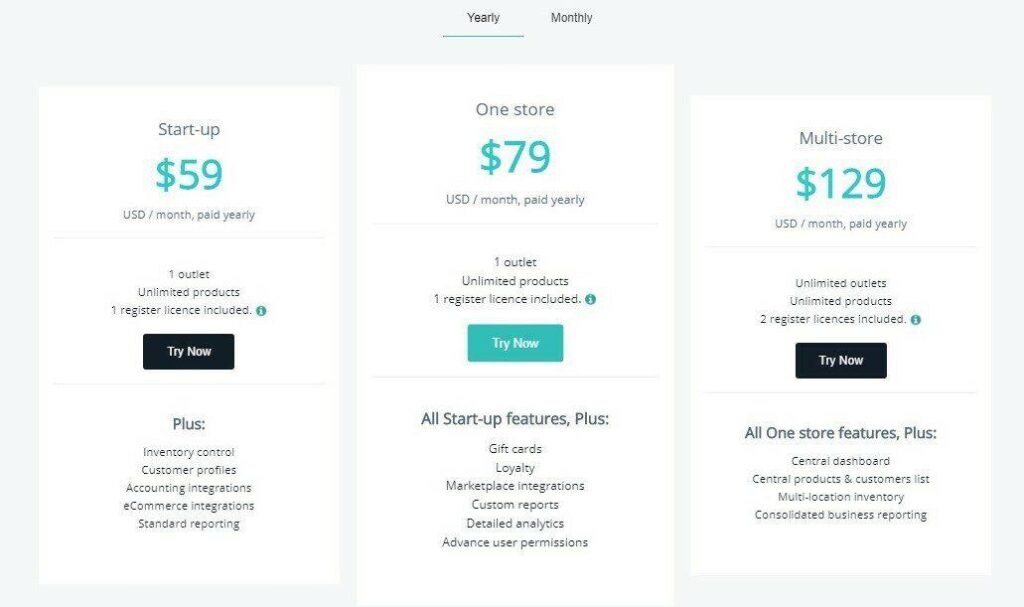Click the $59 Start-up price
Image resolution: width=1024 pixels, height=607 pixels.
tap(189, 174)
